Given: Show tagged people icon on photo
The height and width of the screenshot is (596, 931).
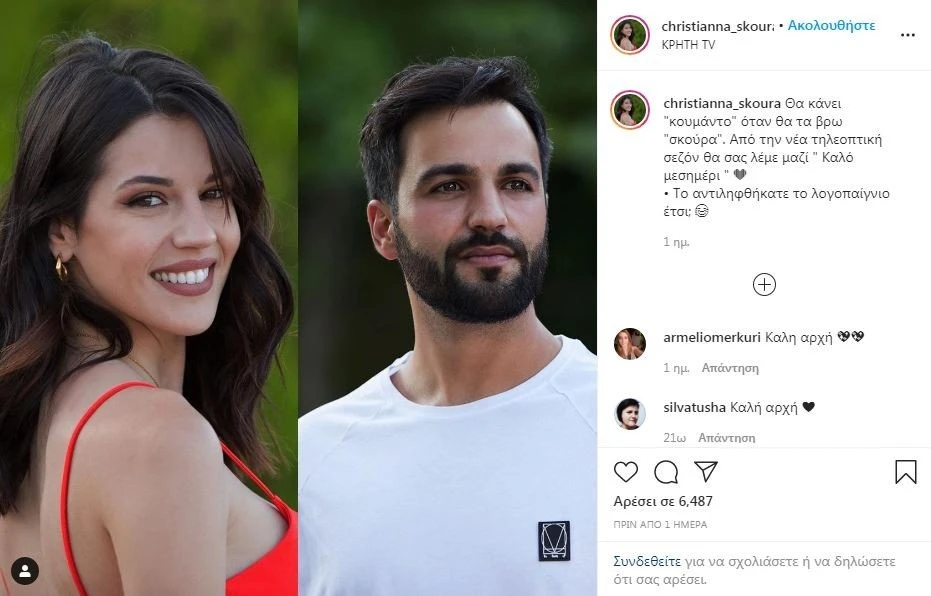Looking at the screenshot, I should tap(25, 571).
